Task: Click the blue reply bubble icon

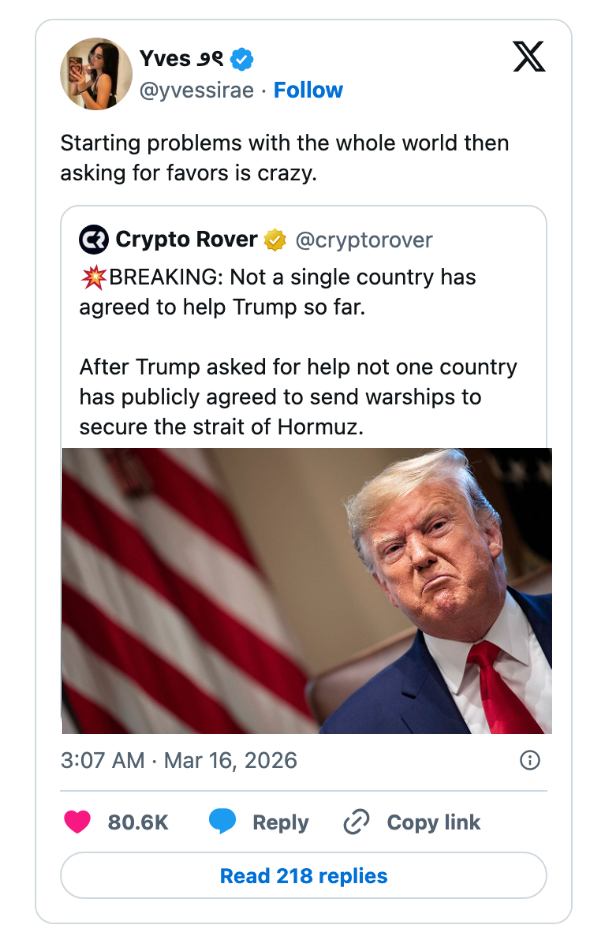Action: pyautogui.click(x=222, y=822)
